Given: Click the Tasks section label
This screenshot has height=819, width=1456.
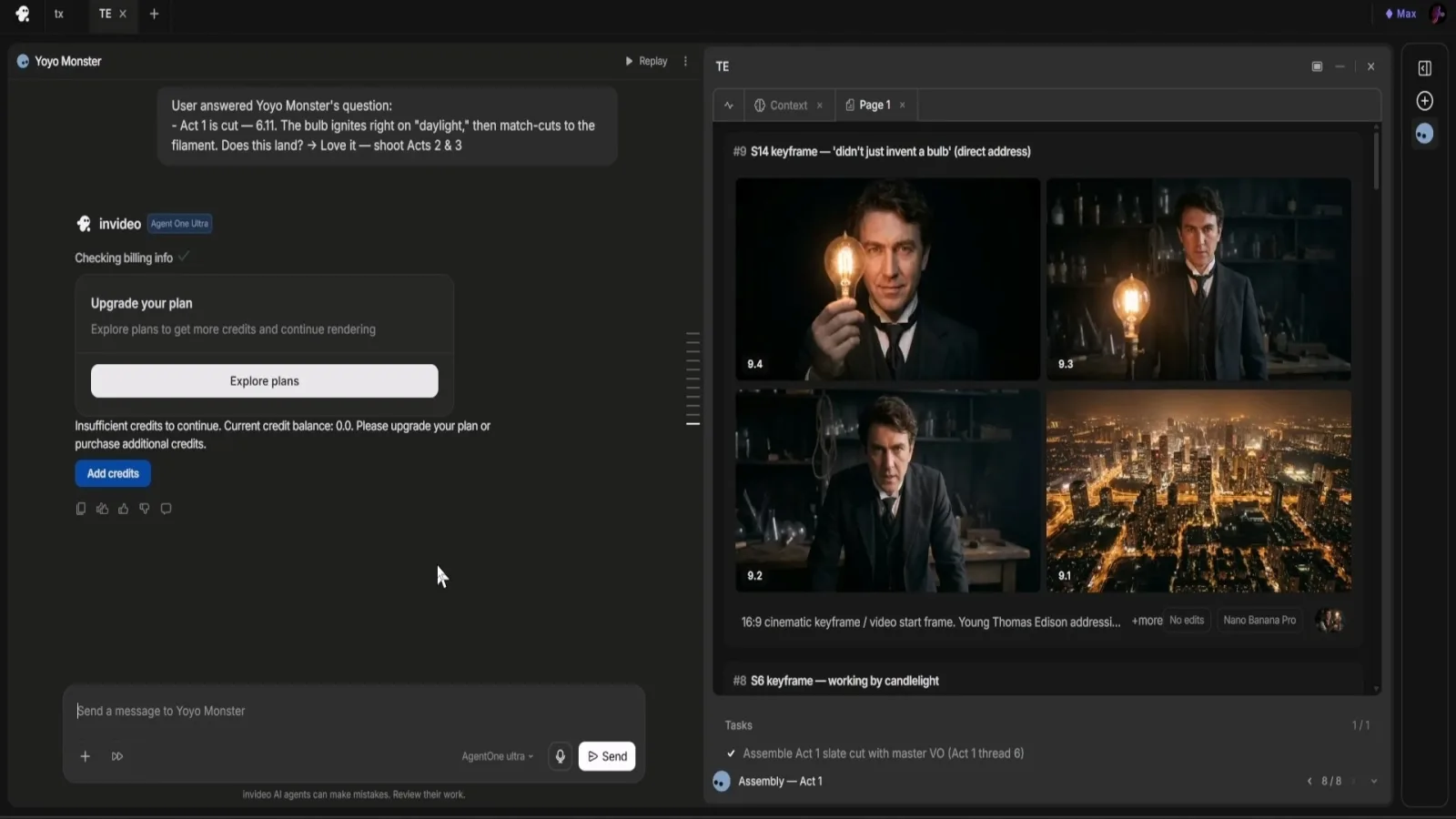Looking at the screenshot, I should [738, 725].
